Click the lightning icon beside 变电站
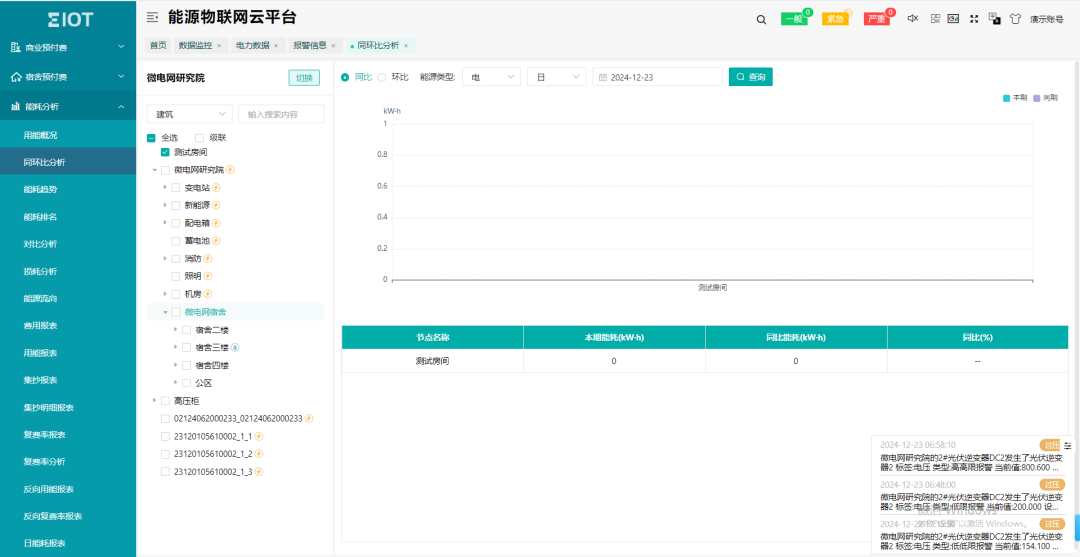The image size is (1080, 557). pyautogui.click(x=216, y=187)
